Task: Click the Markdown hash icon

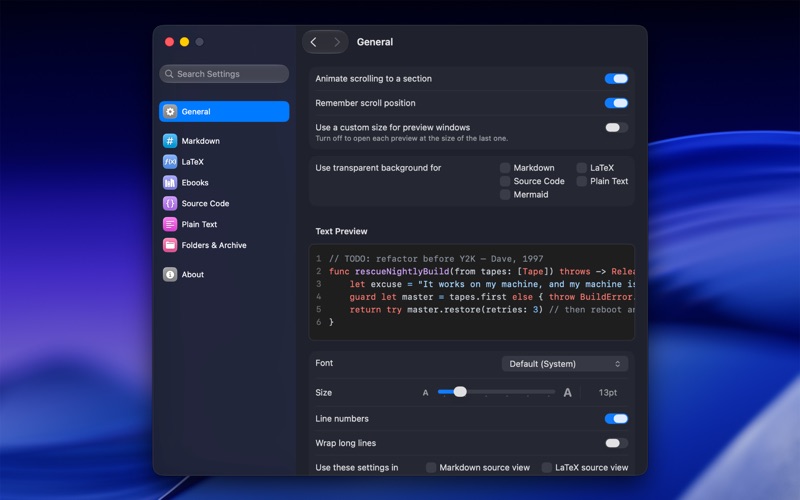Action: pyautogui.click(x=170, y=141)
